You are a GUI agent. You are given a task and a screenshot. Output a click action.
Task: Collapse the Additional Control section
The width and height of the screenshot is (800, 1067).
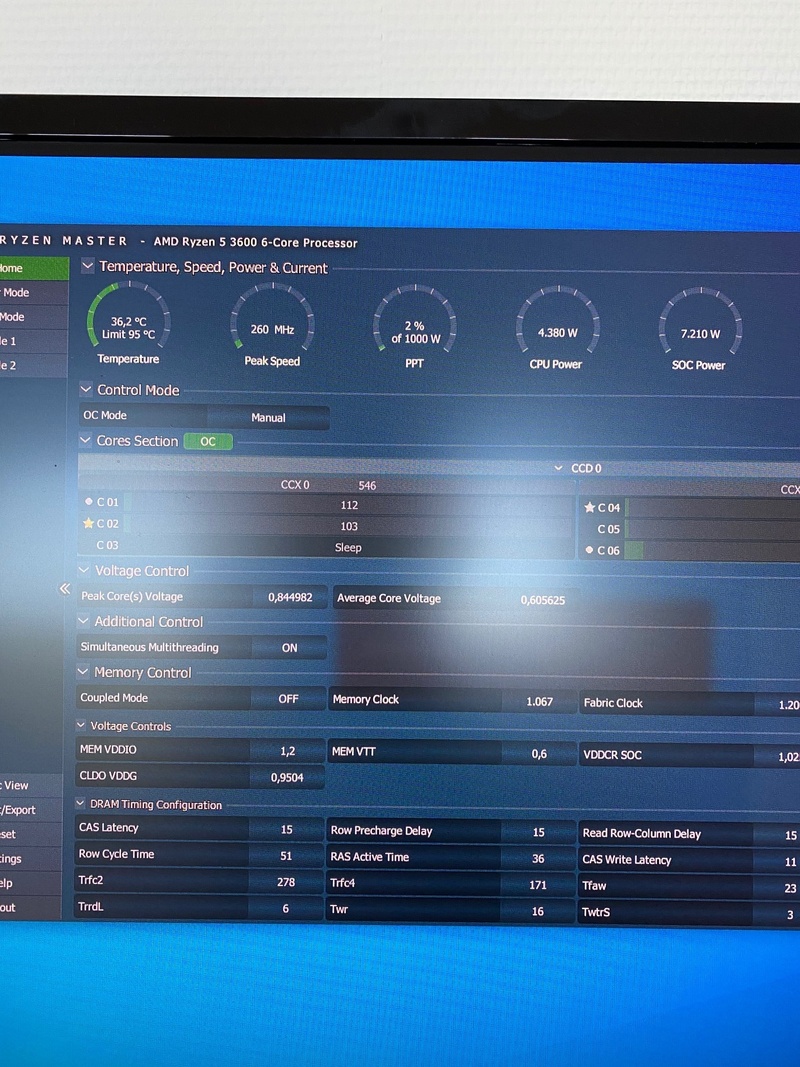[x=83, y=621]
